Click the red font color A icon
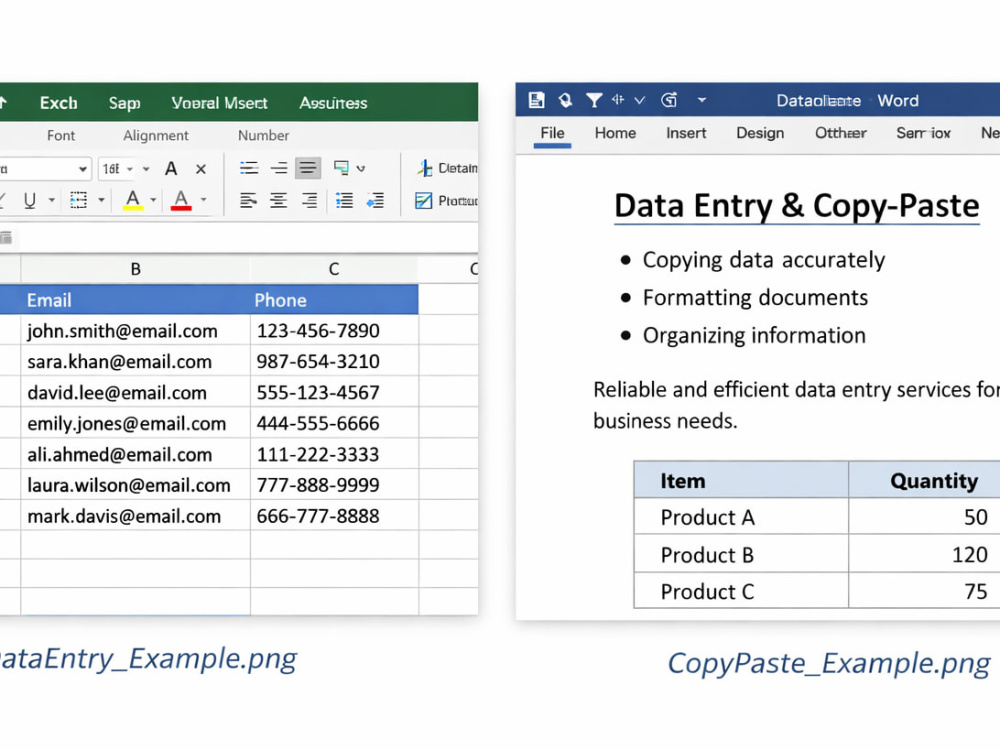 coord(181,200)
